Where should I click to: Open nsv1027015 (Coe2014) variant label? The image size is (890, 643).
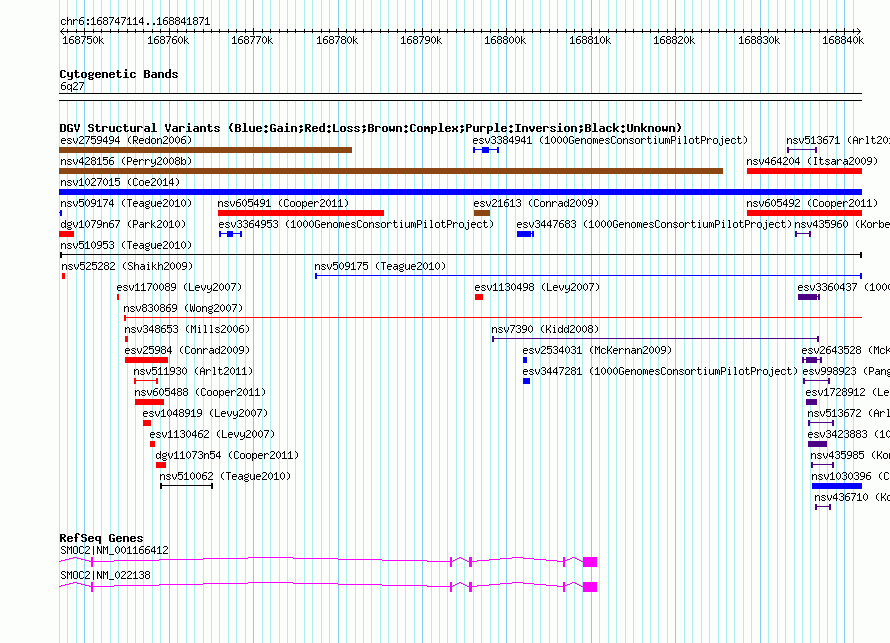pyautogui.click(x=120, y=182)
